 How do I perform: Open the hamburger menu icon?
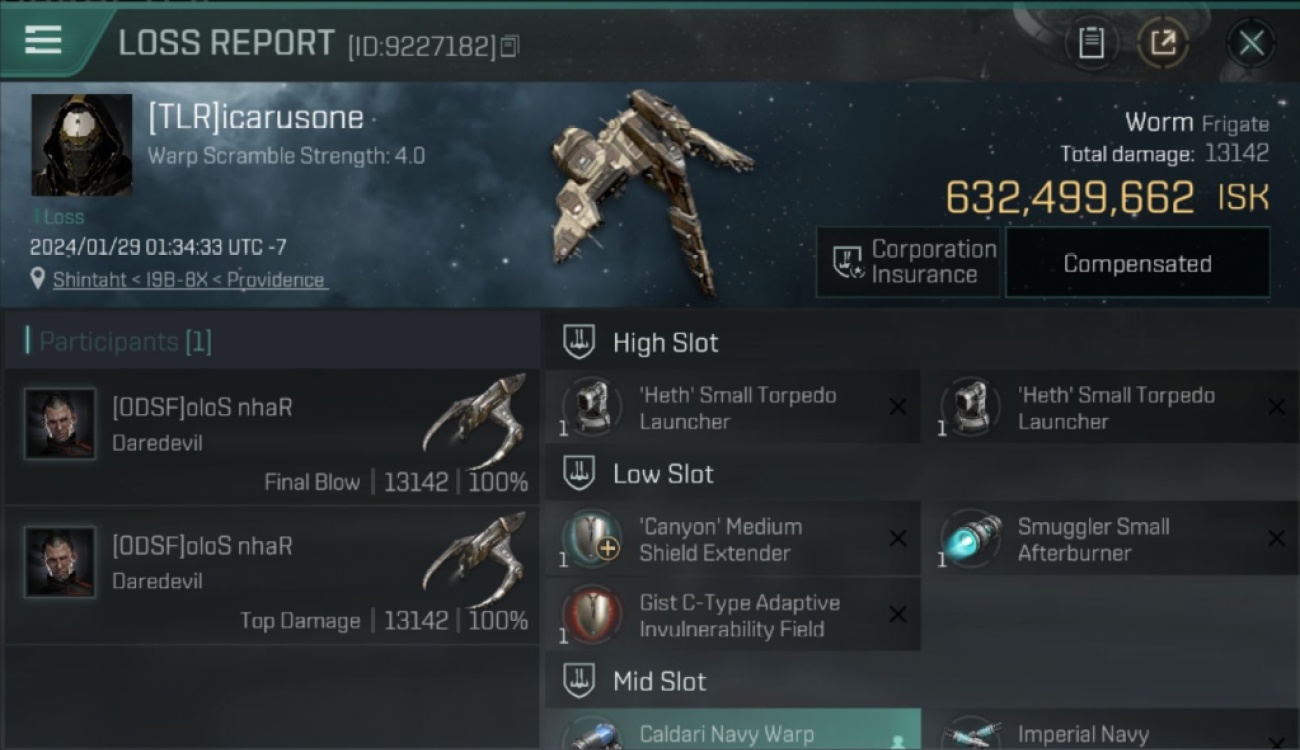pyautogui.click(x=43, y=40)
